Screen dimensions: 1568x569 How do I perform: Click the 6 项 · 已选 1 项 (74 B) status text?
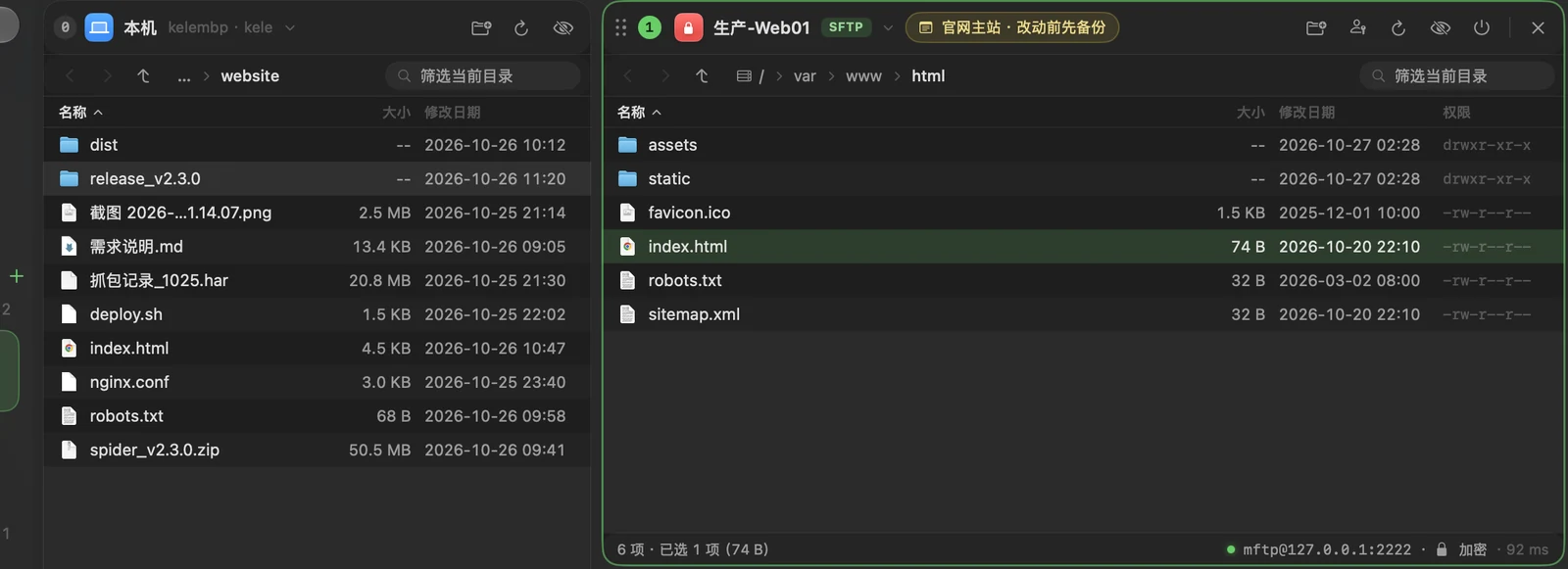[x=693, y=549]
